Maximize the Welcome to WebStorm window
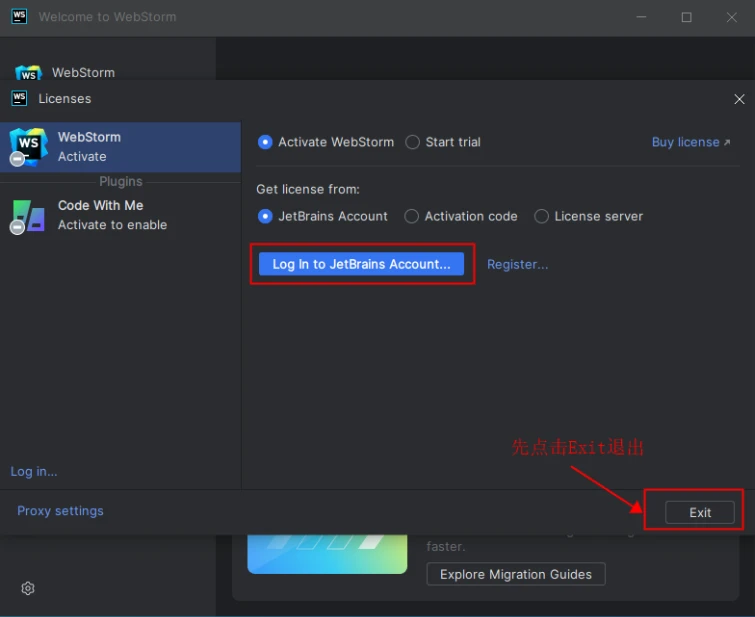 (687, 17)
